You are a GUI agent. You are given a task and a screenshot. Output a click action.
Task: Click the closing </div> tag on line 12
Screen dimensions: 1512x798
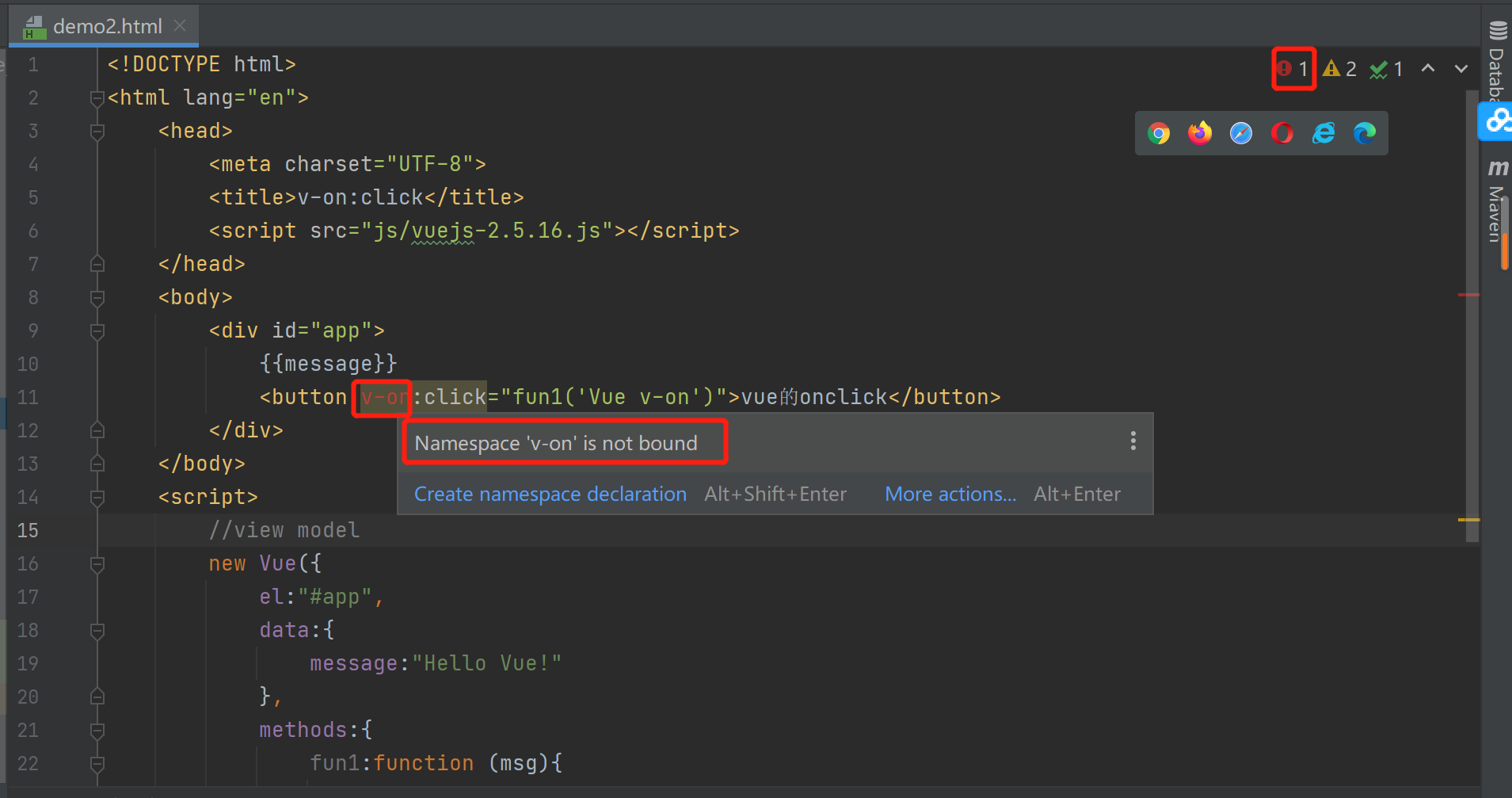click(x=246, y=430)
